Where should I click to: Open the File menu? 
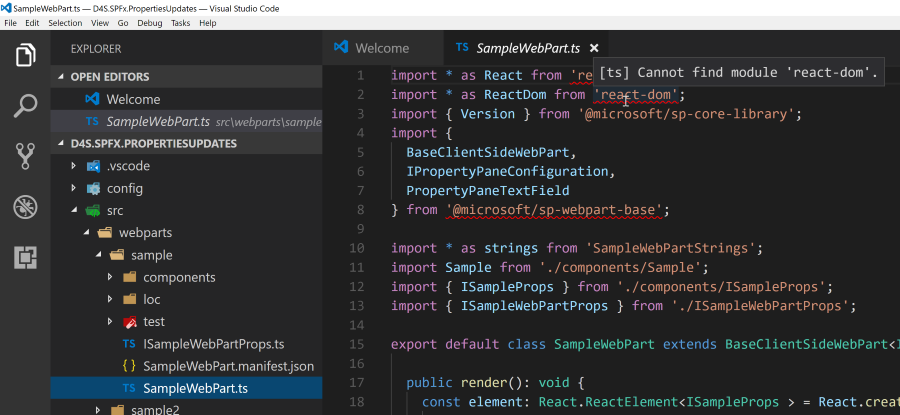click(10, 23)
